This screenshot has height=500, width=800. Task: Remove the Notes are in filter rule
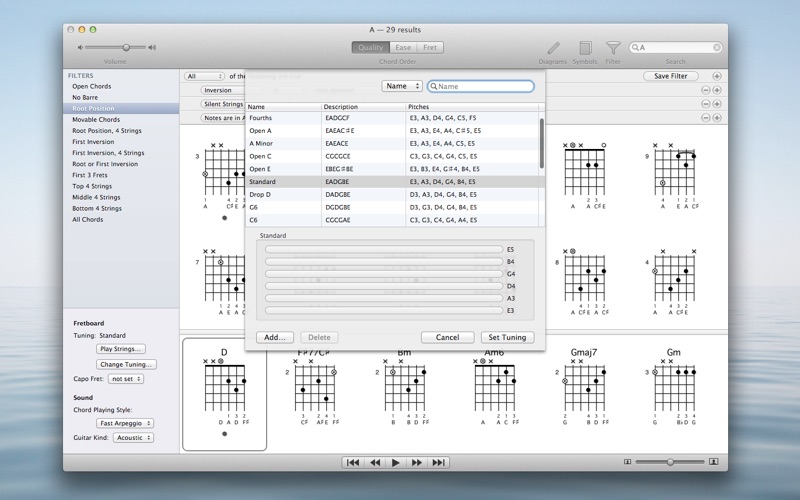pyautogui.click(x=706, y=117)
